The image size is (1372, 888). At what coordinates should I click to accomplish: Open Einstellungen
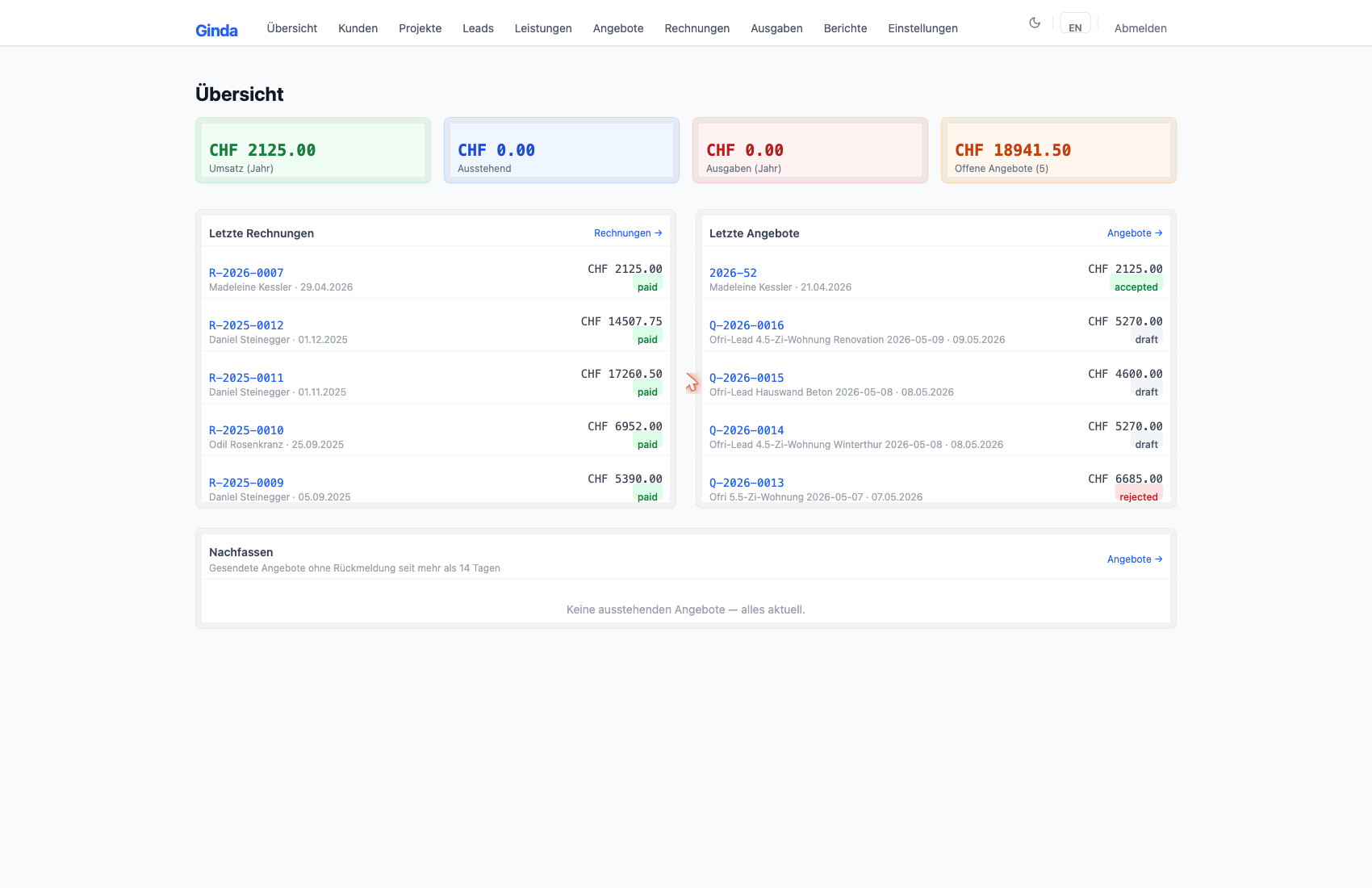923,28
